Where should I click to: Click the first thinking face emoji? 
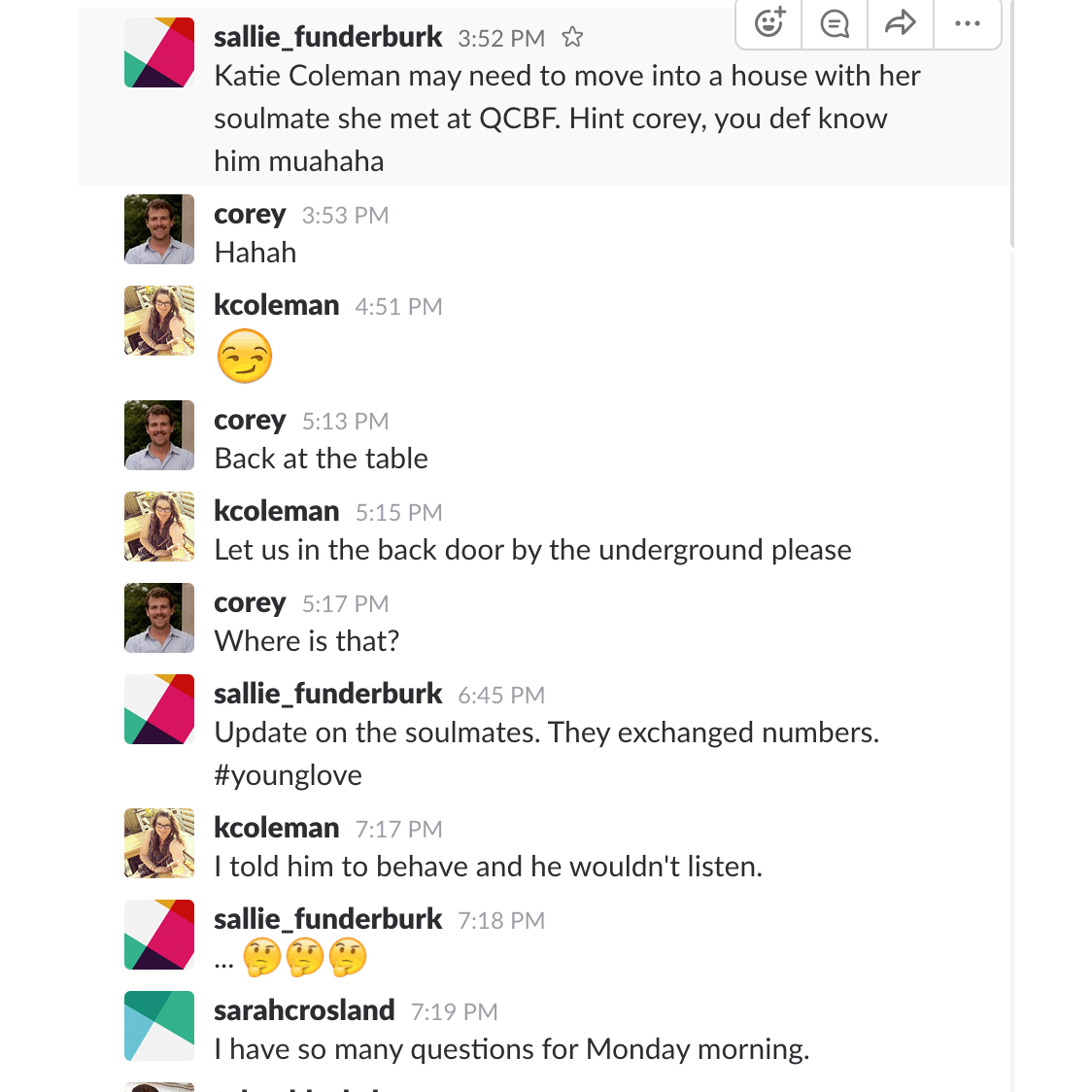pos(261,958)
